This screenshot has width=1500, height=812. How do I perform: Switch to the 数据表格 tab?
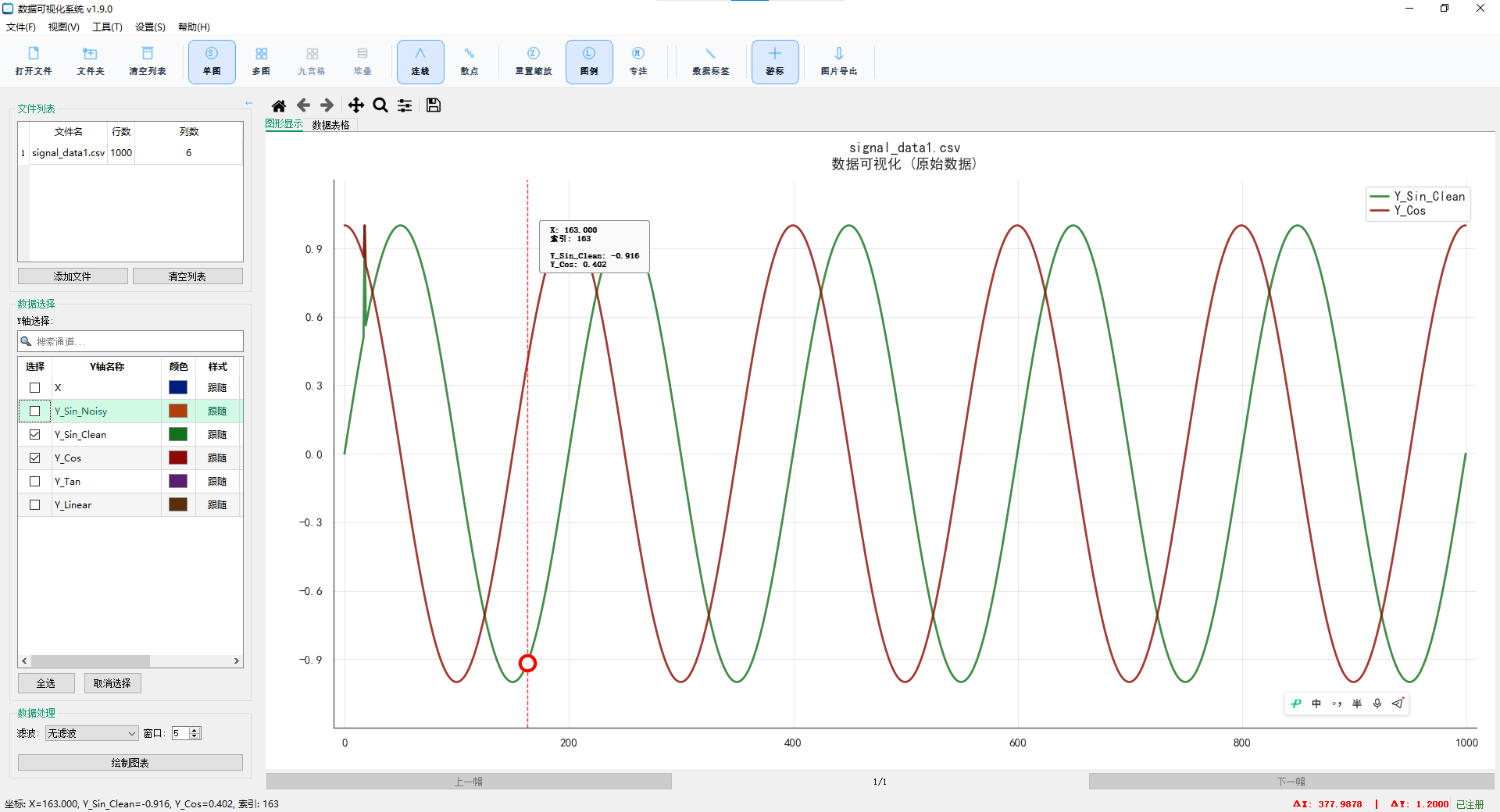click(331, 125)
